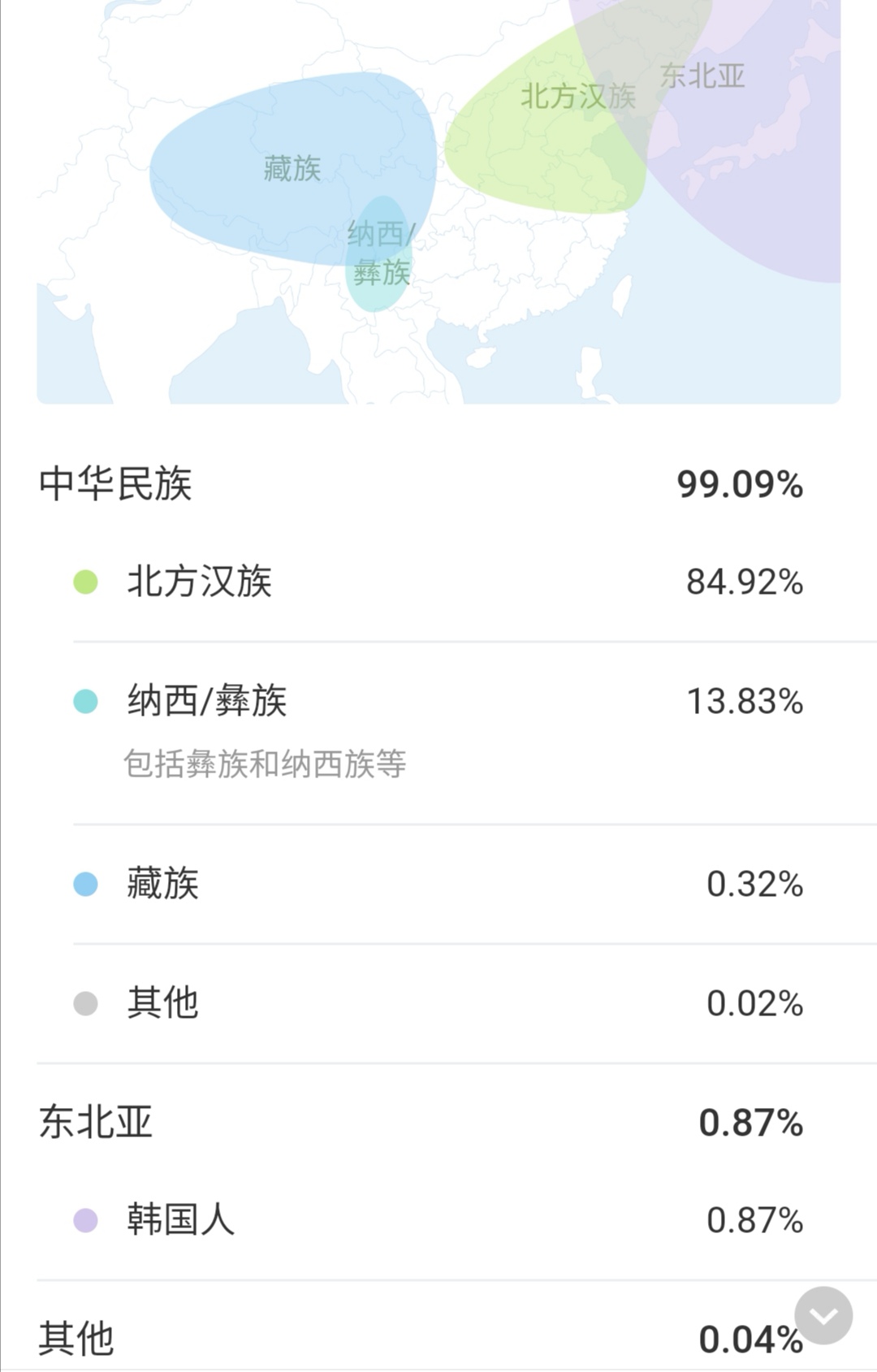Tap the round down-chevron floating button
Image resolution: width=877 pixels, height=1372 pixels.
823,1315
